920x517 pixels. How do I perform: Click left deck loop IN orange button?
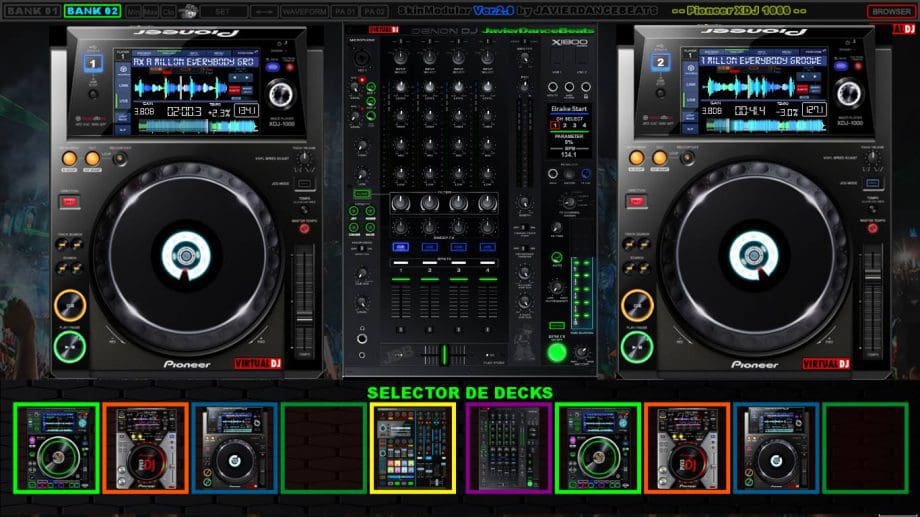[x=69, y=158]
